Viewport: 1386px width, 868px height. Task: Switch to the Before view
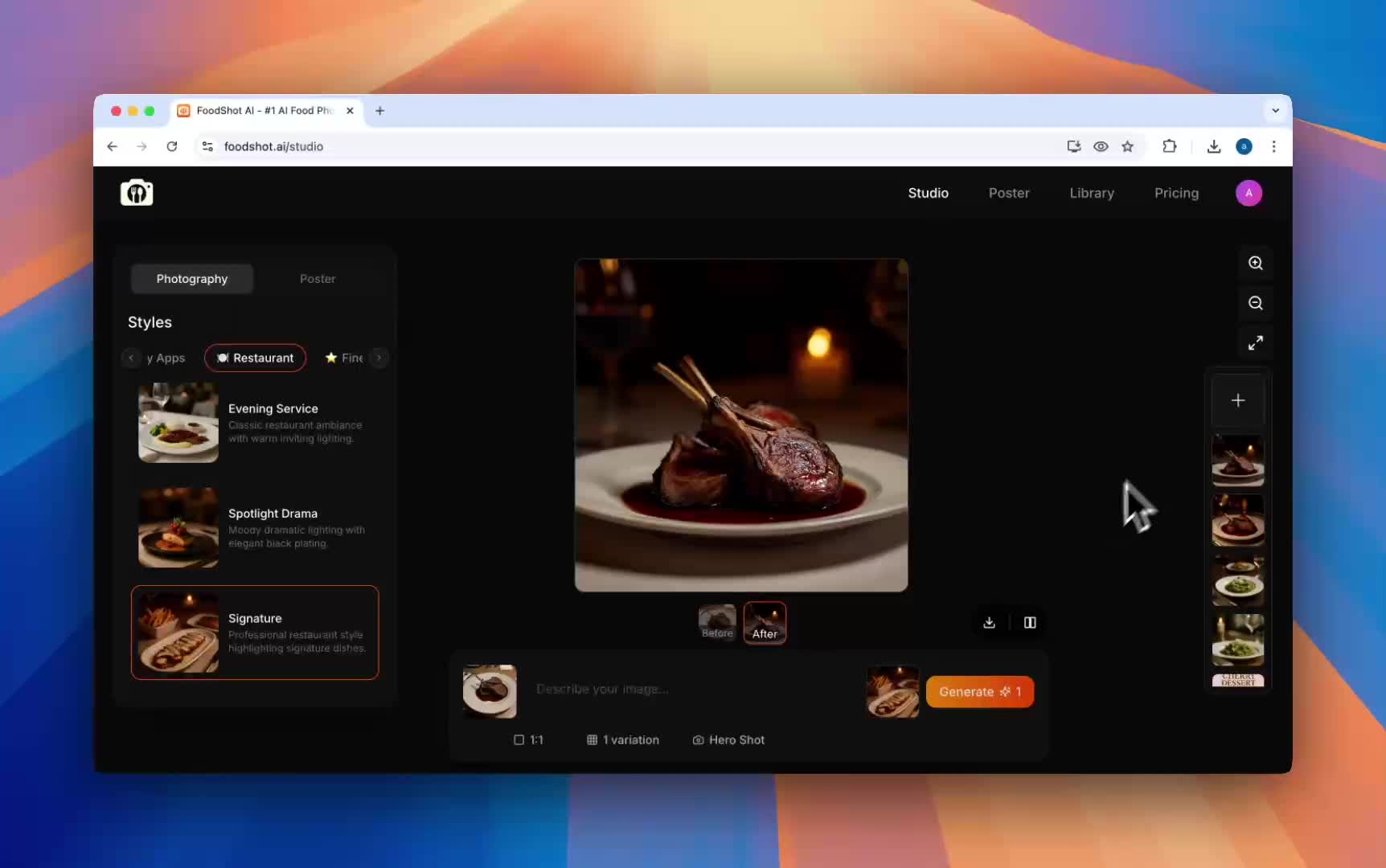point(716,623)
